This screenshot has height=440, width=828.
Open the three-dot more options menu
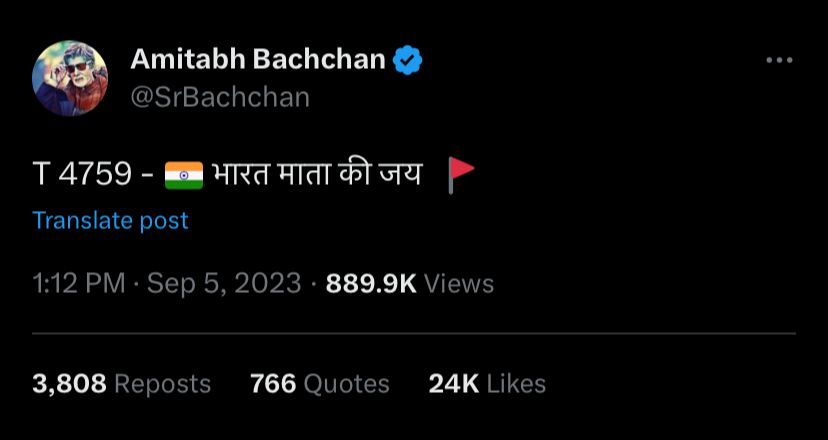coord(779,60)
